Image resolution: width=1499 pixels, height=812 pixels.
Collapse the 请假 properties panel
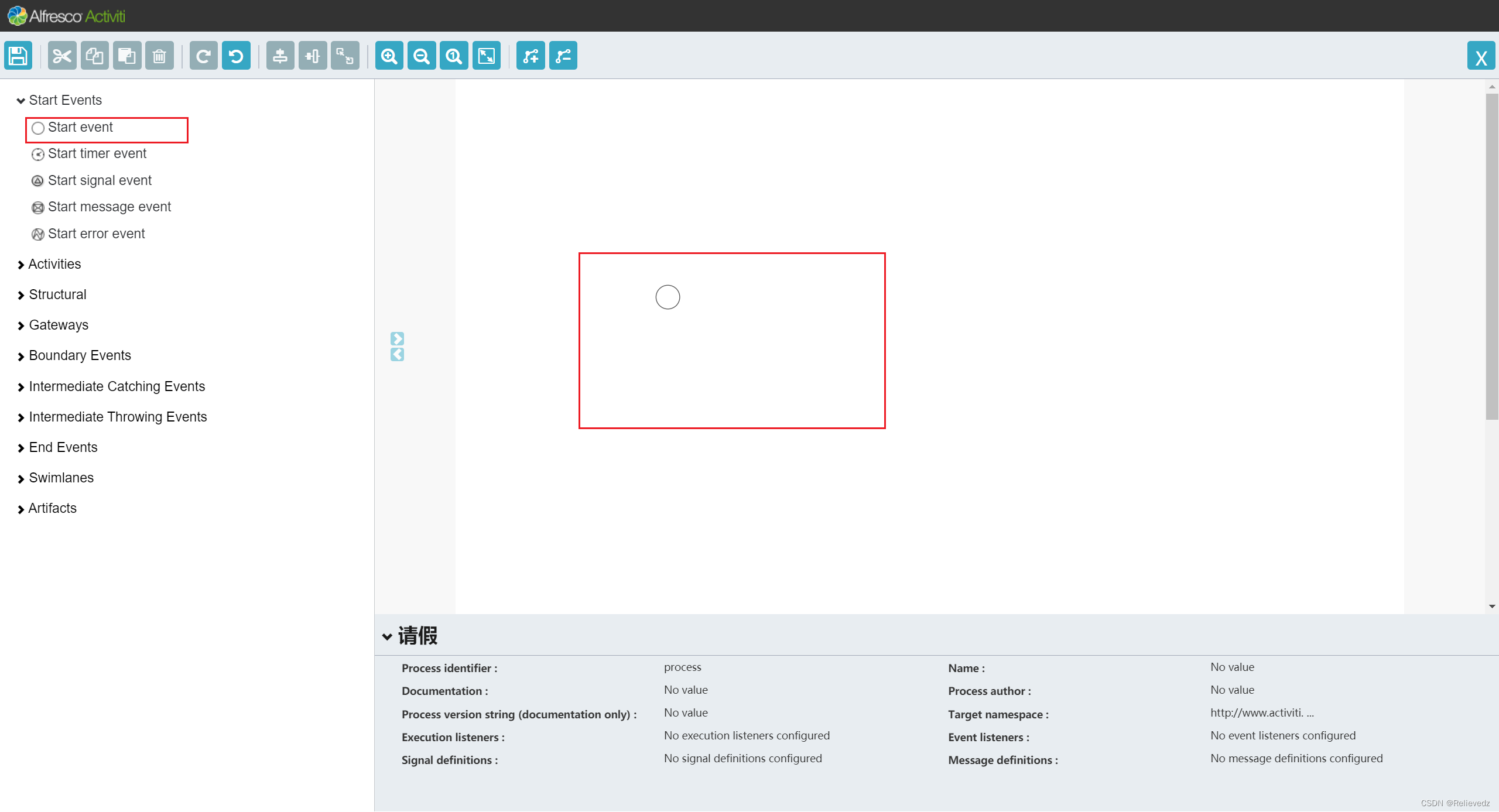coord(387,636)
